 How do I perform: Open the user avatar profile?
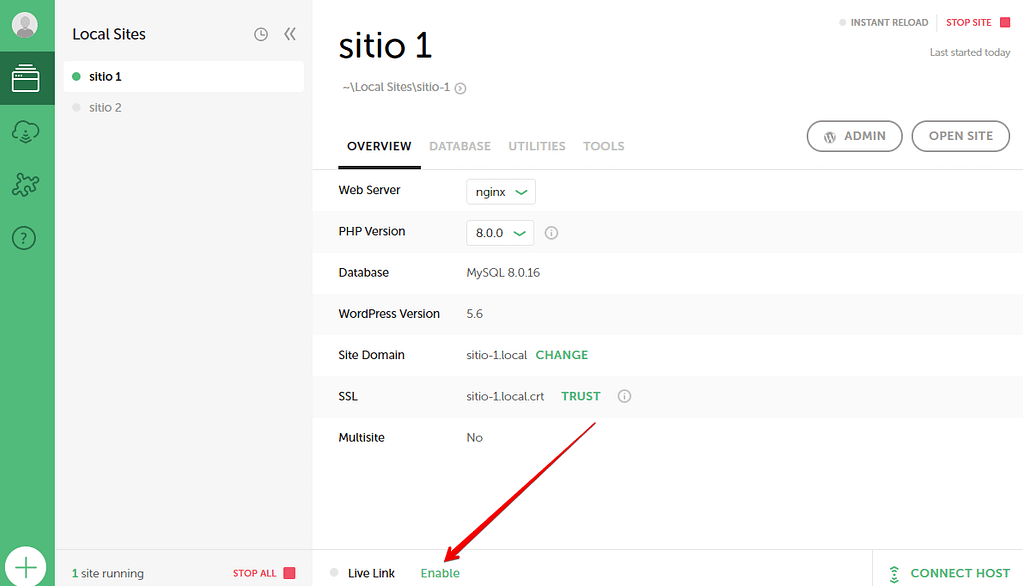click(25, 25)
